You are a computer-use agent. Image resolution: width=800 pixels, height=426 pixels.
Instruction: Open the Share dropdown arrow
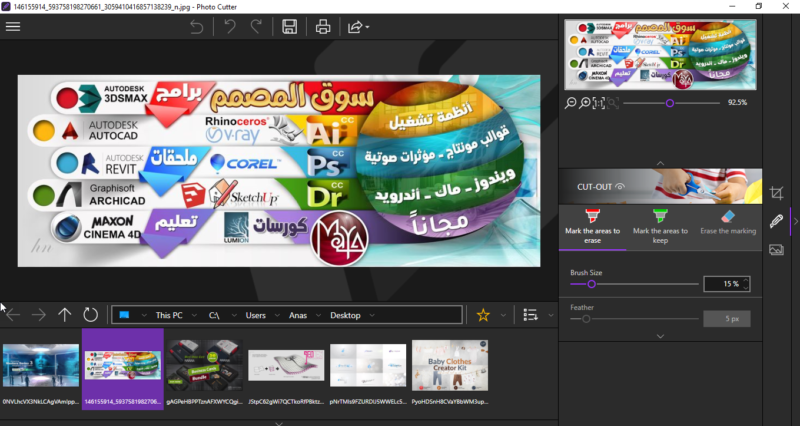368,27
